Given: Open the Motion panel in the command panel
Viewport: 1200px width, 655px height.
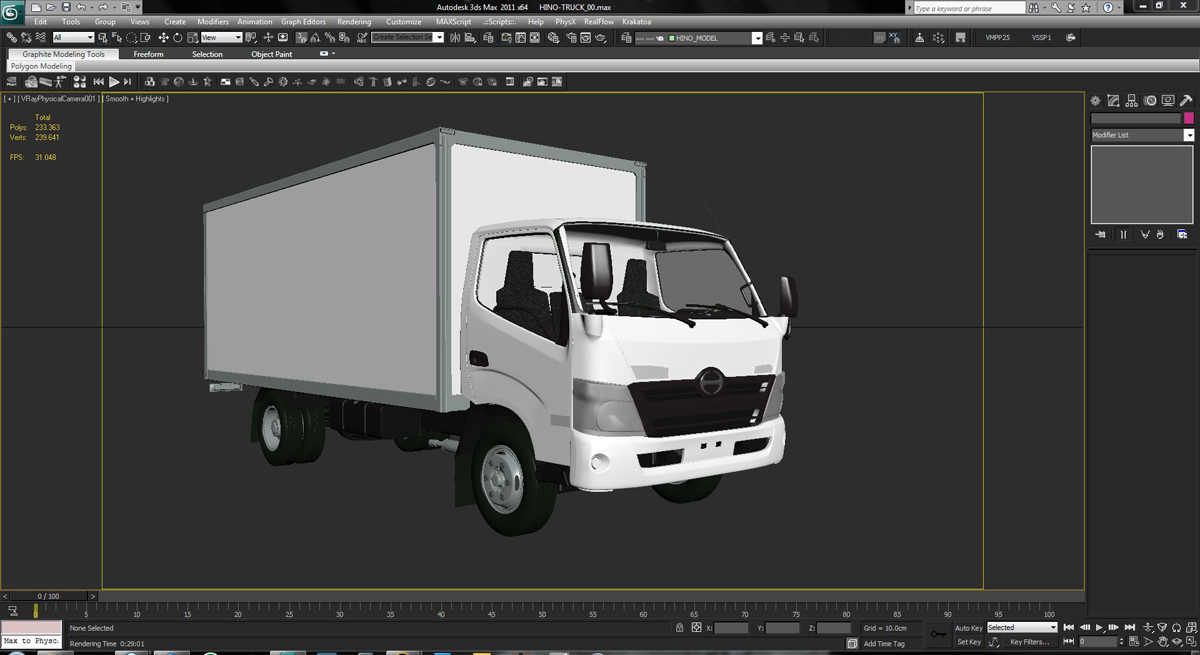Looking at the screenshot, I should (x=1150, y=100).
